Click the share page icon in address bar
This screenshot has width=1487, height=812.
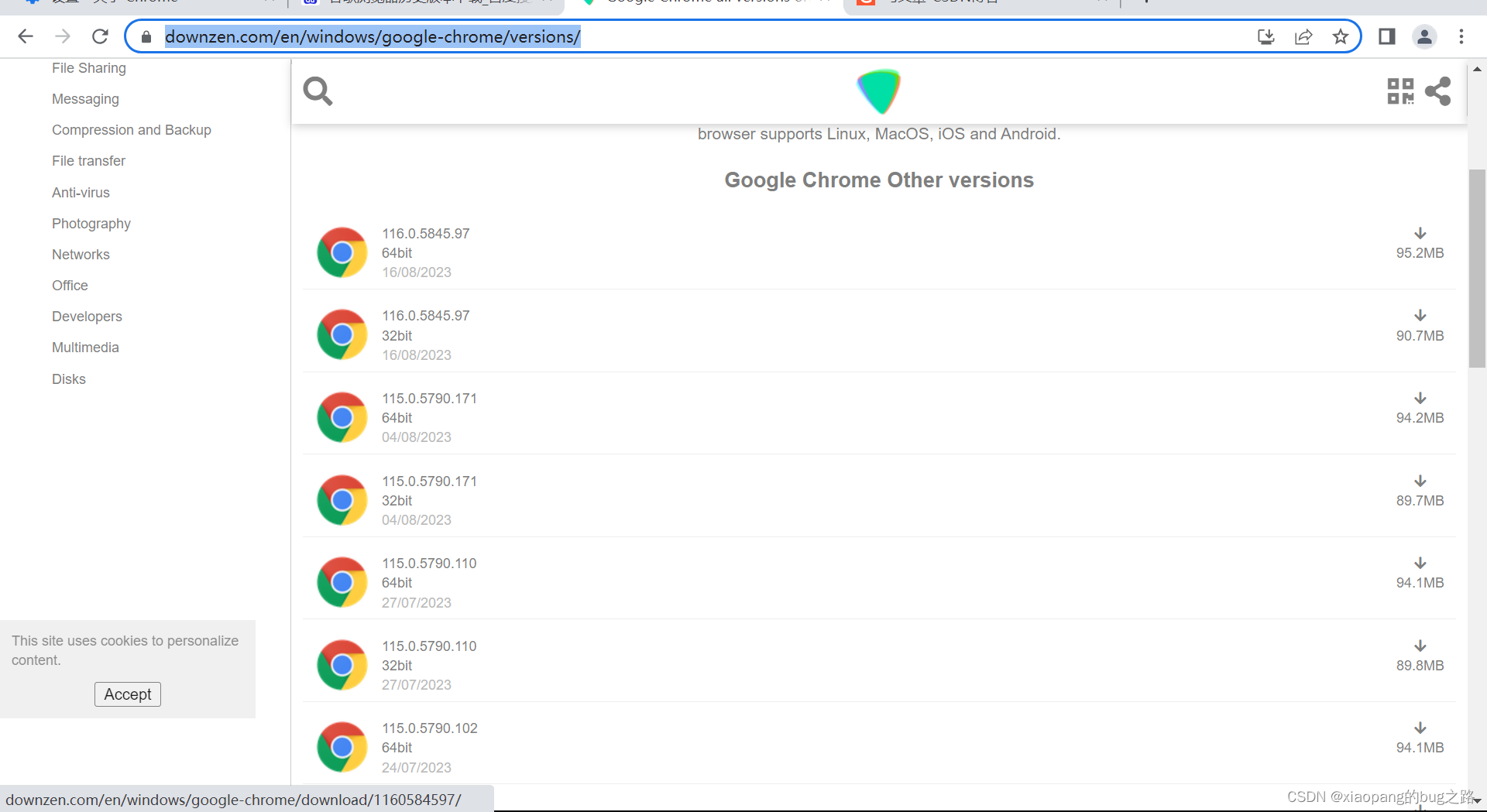point(1303,36)
